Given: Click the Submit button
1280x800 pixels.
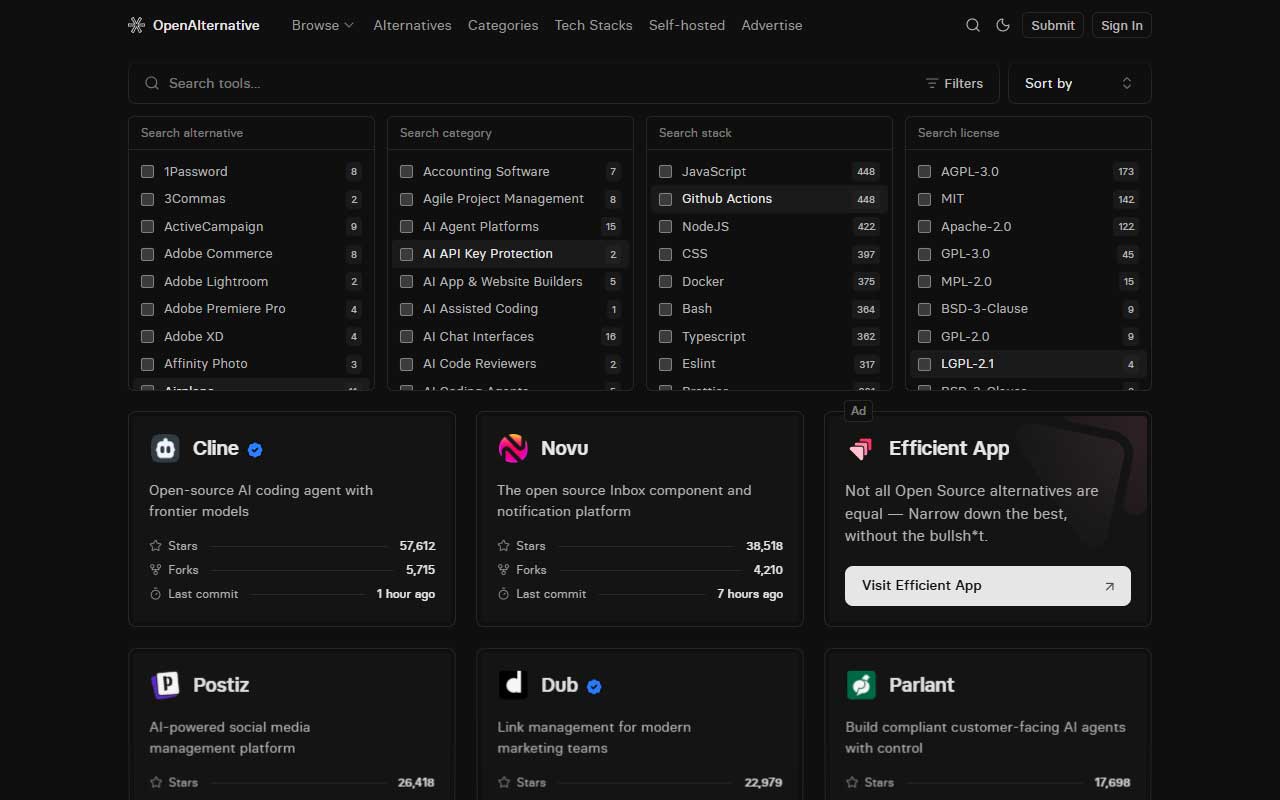Looking at the screenshot, I should [x=1053, y=25].
